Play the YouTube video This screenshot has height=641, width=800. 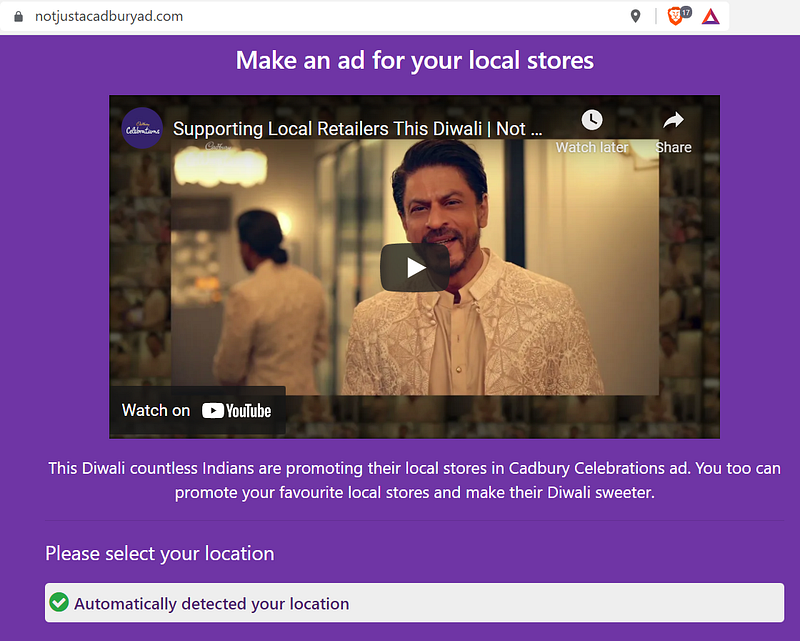click(415, 267)
